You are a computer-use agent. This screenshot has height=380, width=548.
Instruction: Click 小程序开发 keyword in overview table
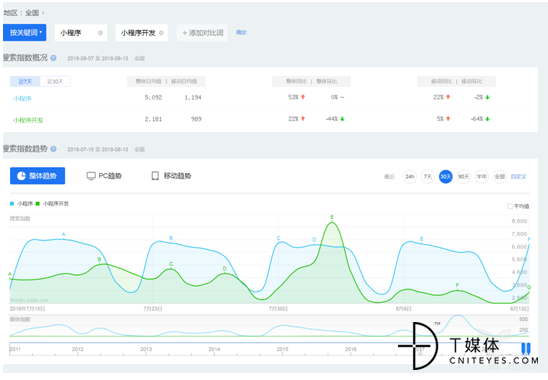(28, 120)
